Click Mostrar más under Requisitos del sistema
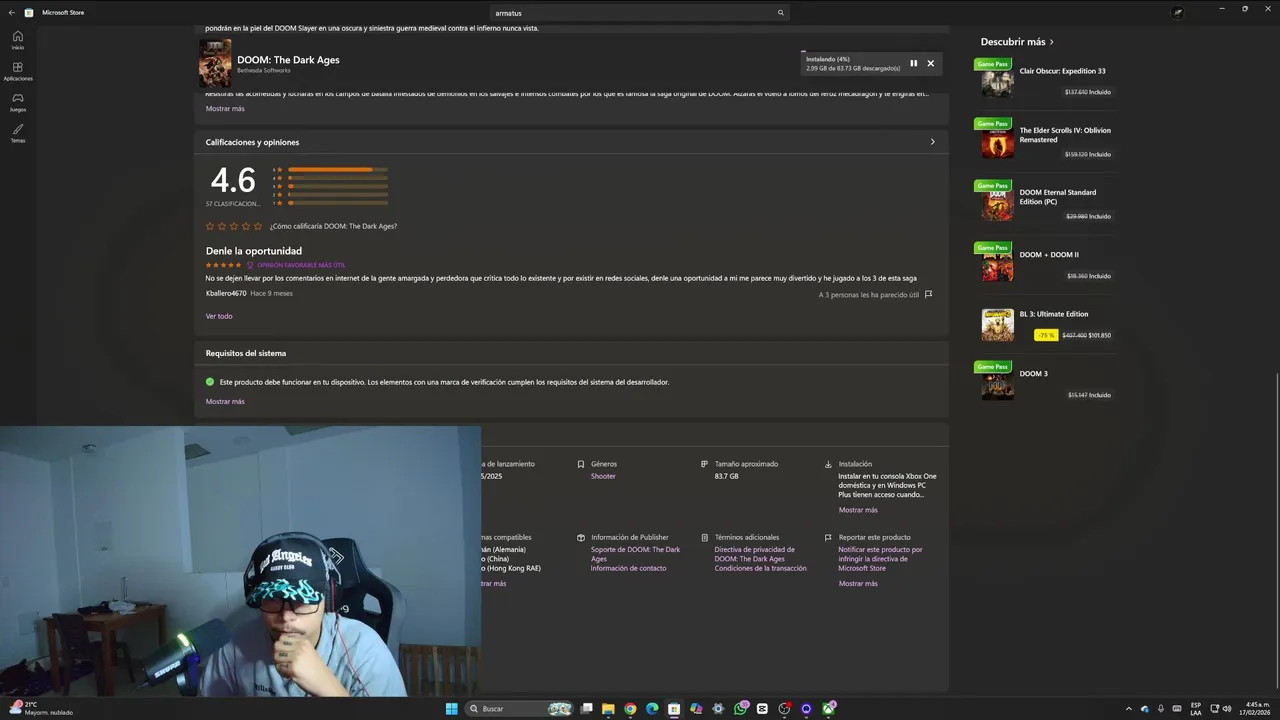Screen dimensions: 1280x720 [225, 401]
